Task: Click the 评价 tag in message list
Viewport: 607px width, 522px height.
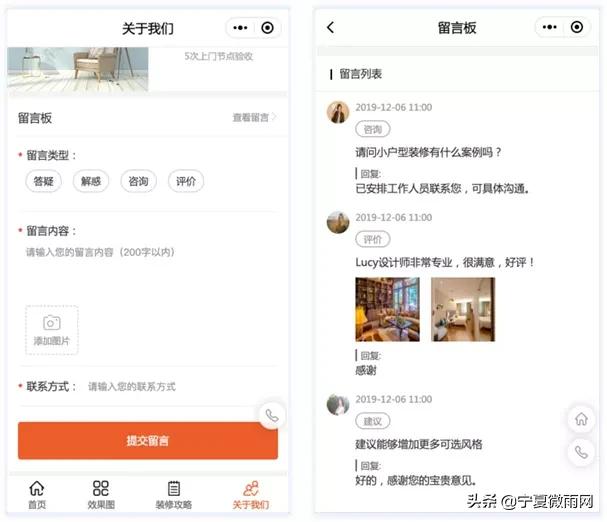Action: [373, 239]
